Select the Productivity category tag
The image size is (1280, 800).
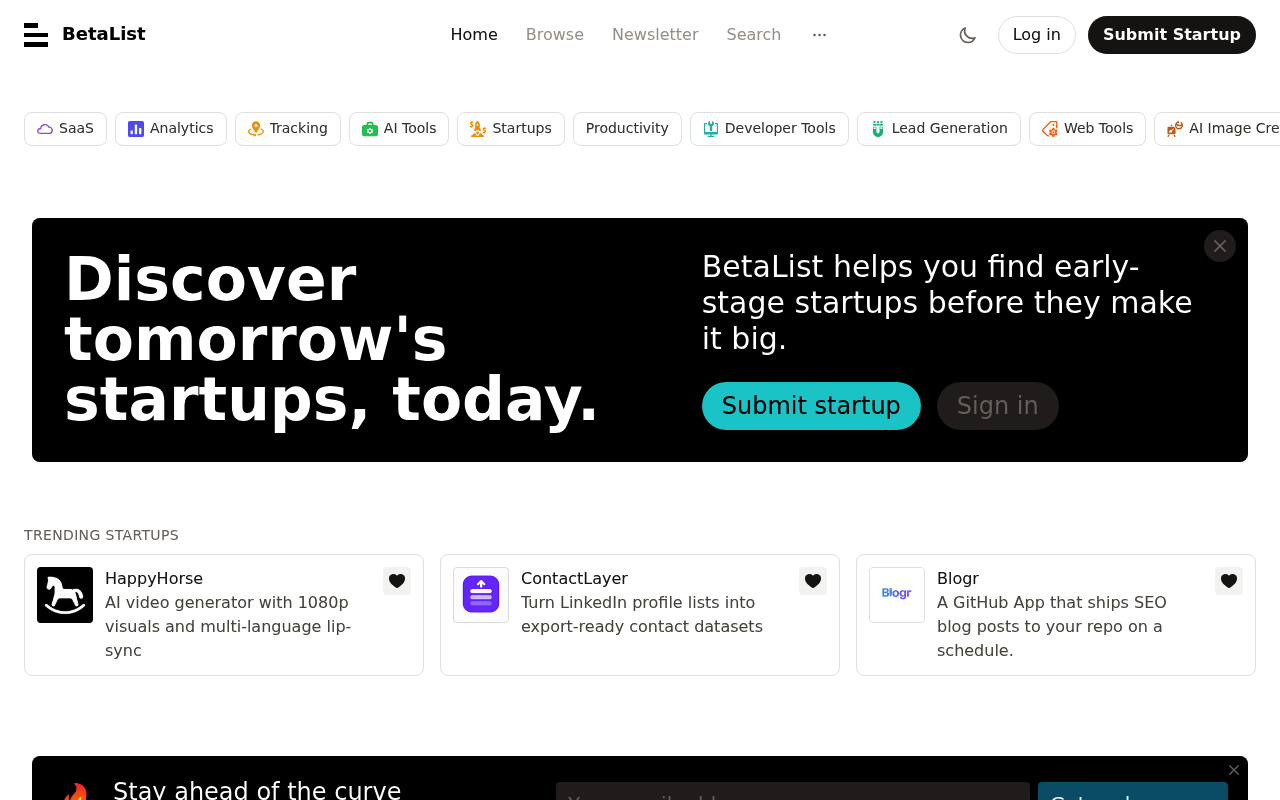[627, 129]
